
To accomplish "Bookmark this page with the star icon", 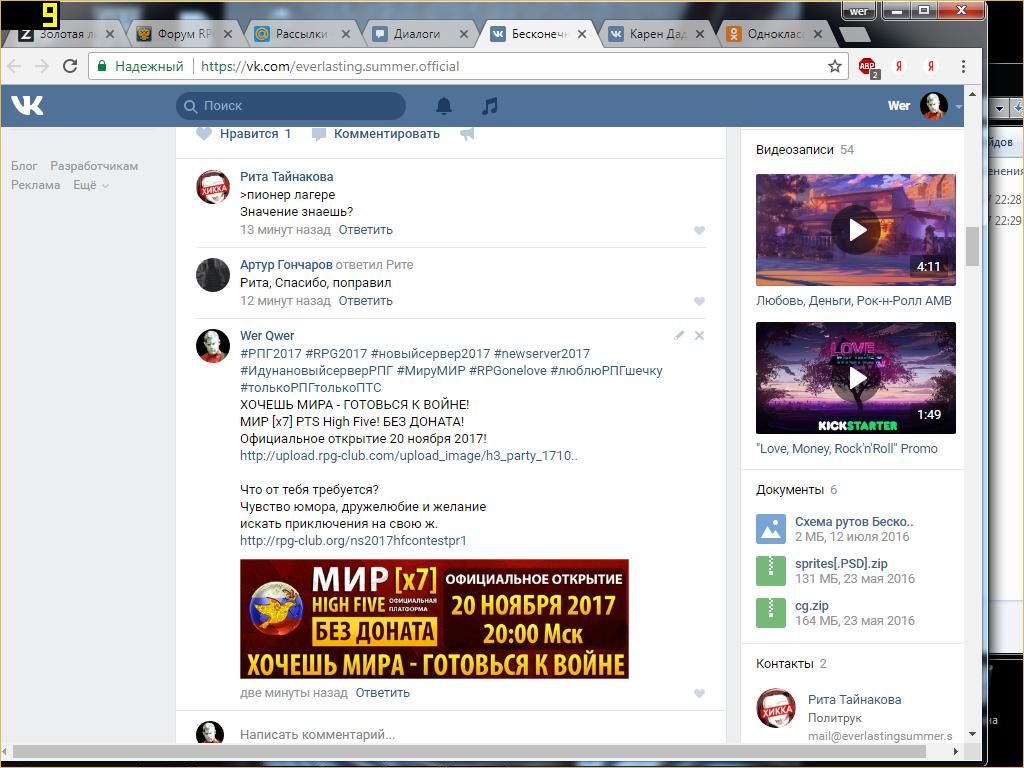I will (834, 66).
